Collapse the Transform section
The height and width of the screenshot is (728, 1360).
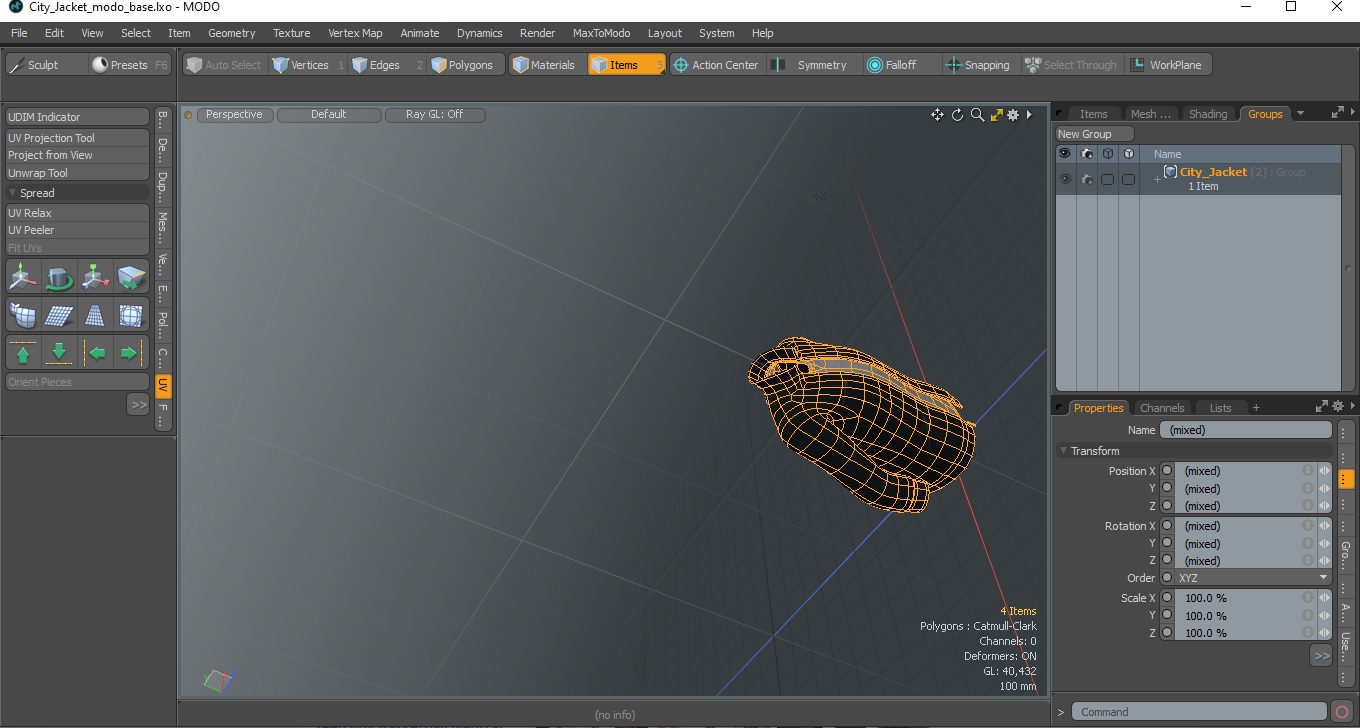[x=1064, y=451]
